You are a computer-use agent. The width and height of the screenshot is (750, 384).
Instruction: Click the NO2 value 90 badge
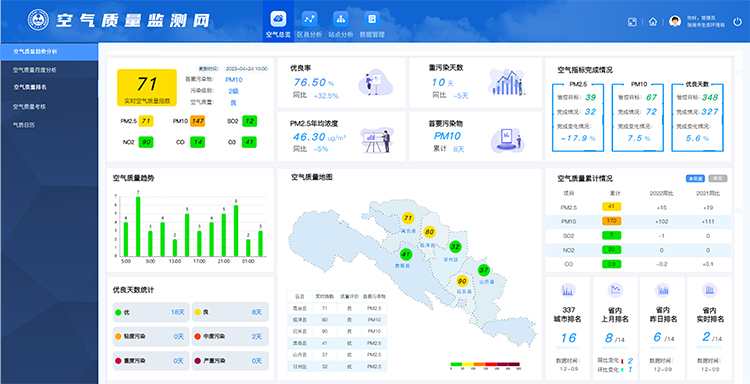click(146, 142)
